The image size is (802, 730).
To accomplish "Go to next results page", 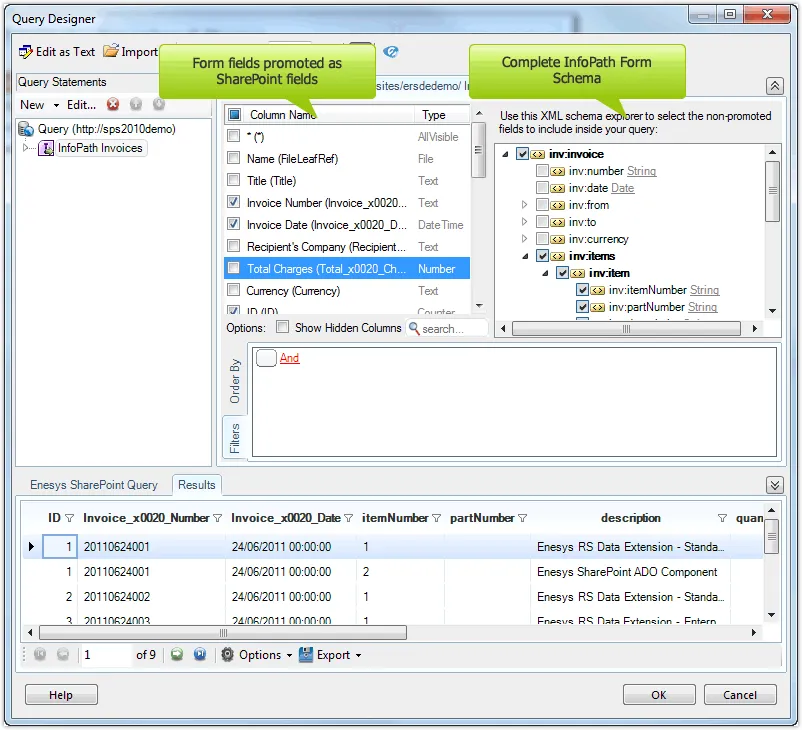I will pos(175,655).
